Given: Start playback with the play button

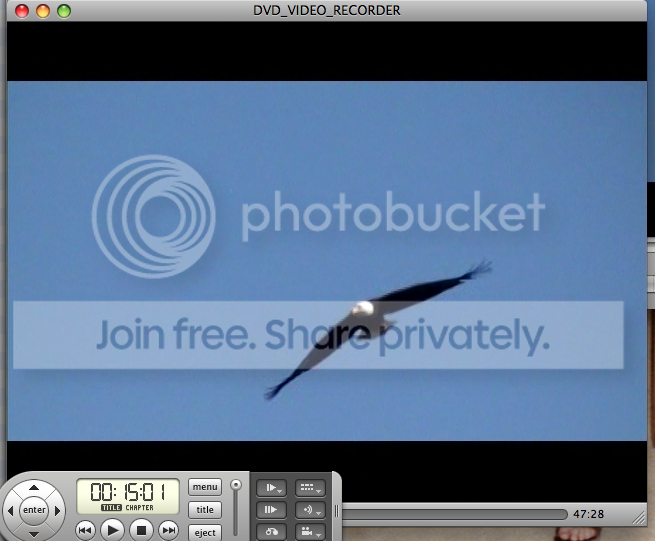Looking at the screenshot, I should 113,530.
